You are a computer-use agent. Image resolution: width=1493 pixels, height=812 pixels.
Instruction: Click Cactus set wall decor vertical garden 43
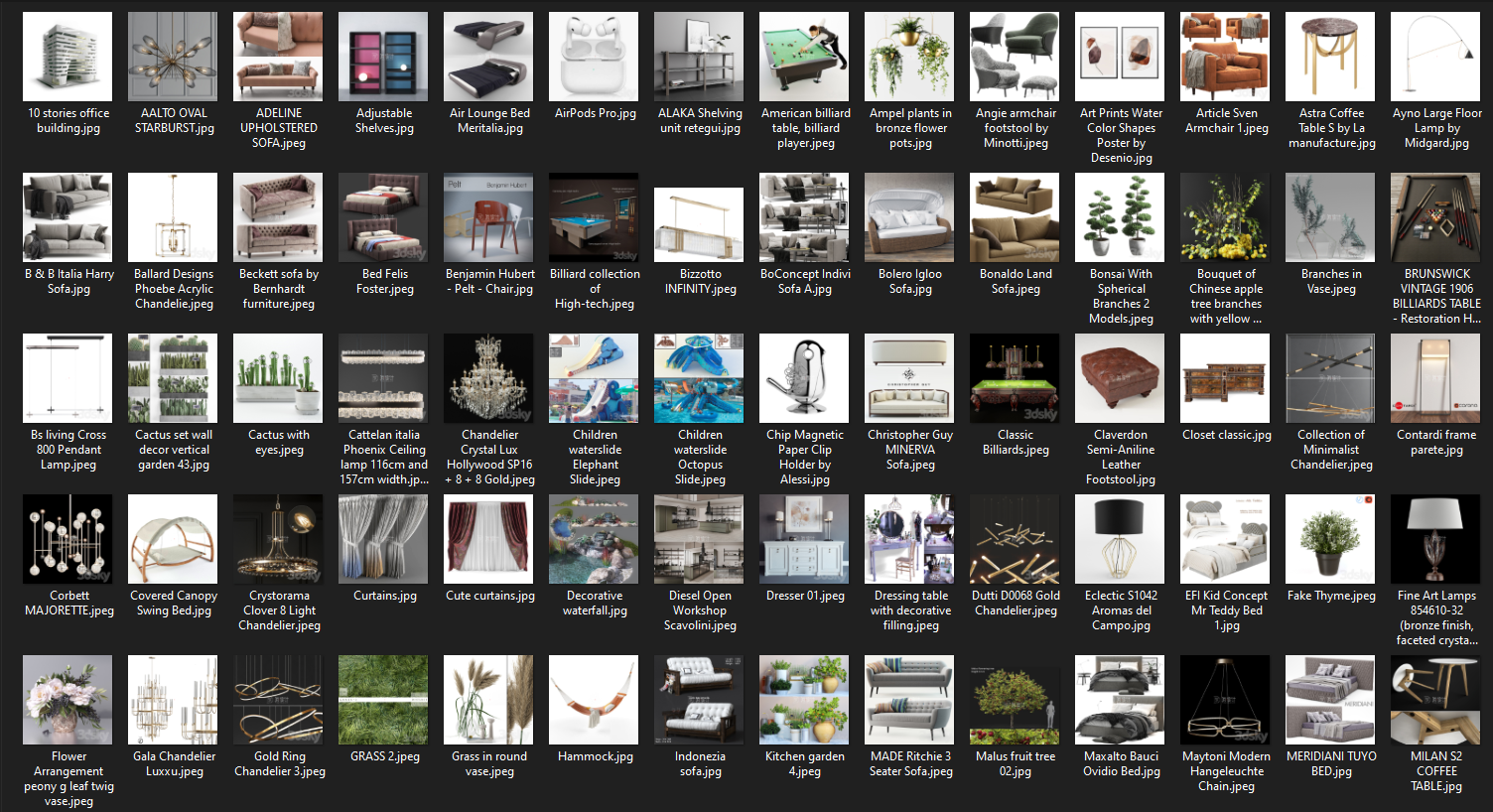(x=174, y=378)
